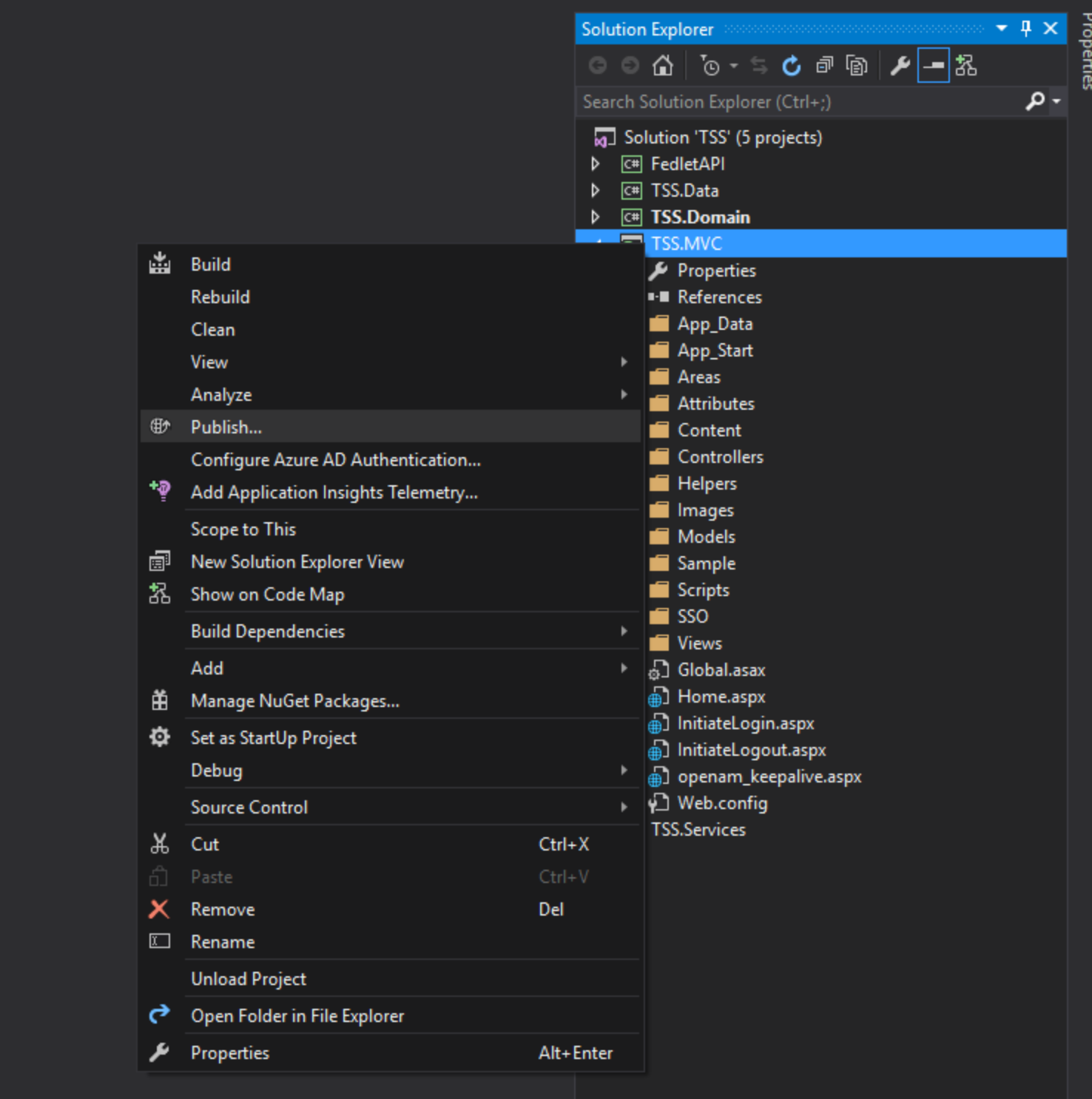Click the magnifier search icon

[x=1035, y=101]
